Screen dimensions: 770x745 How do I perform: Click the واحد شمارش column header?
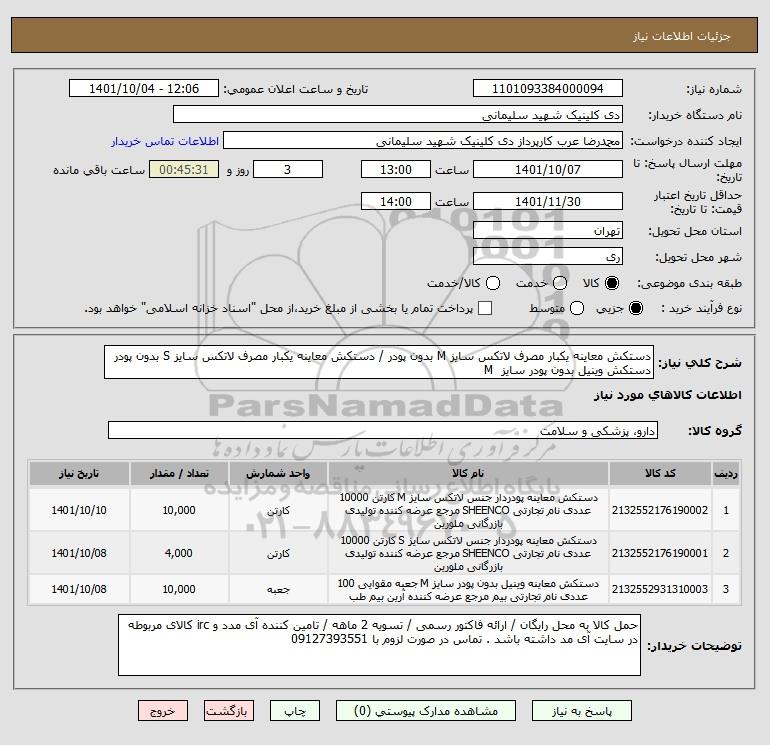point(278,473)
